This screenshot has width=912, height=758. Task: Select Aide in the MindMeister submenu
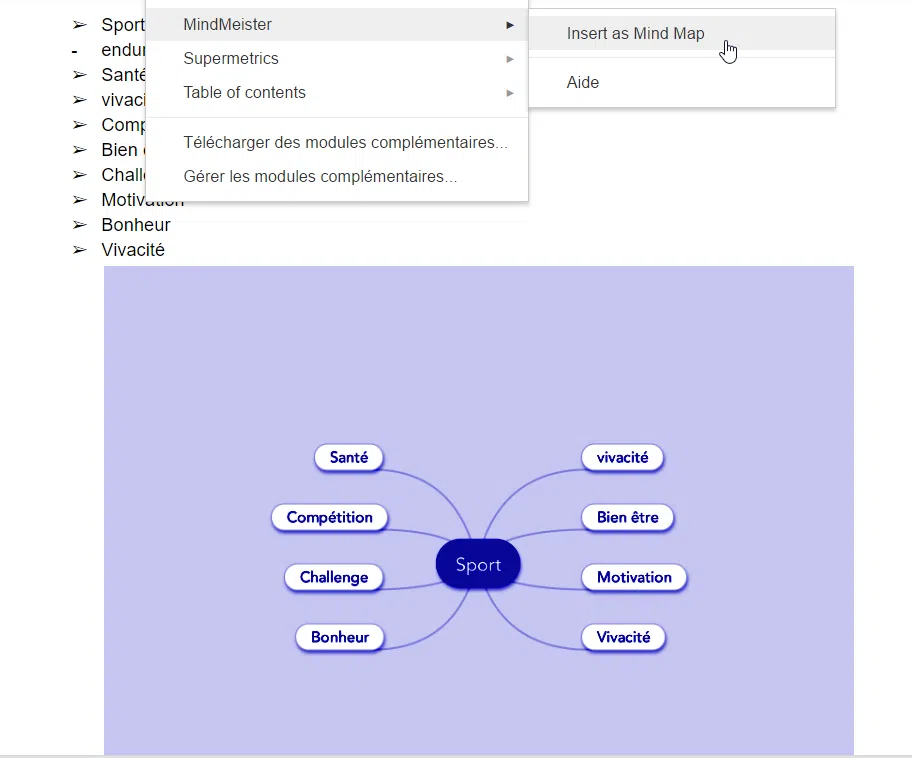click(x=682, y=83)
